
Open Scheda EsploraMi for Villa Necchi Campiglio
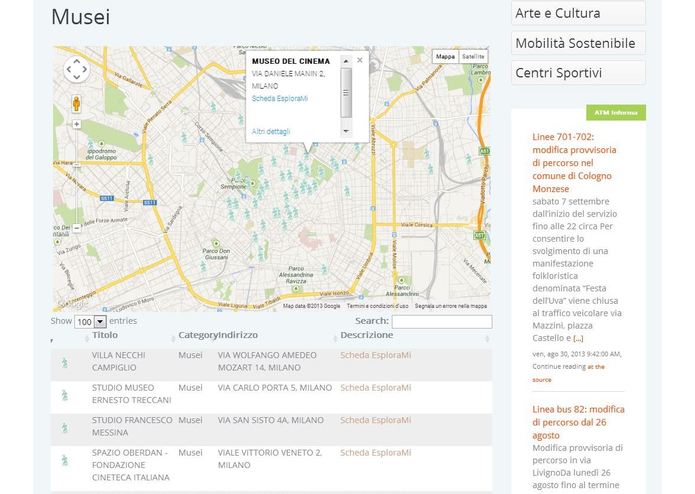(x=376, y=355)
